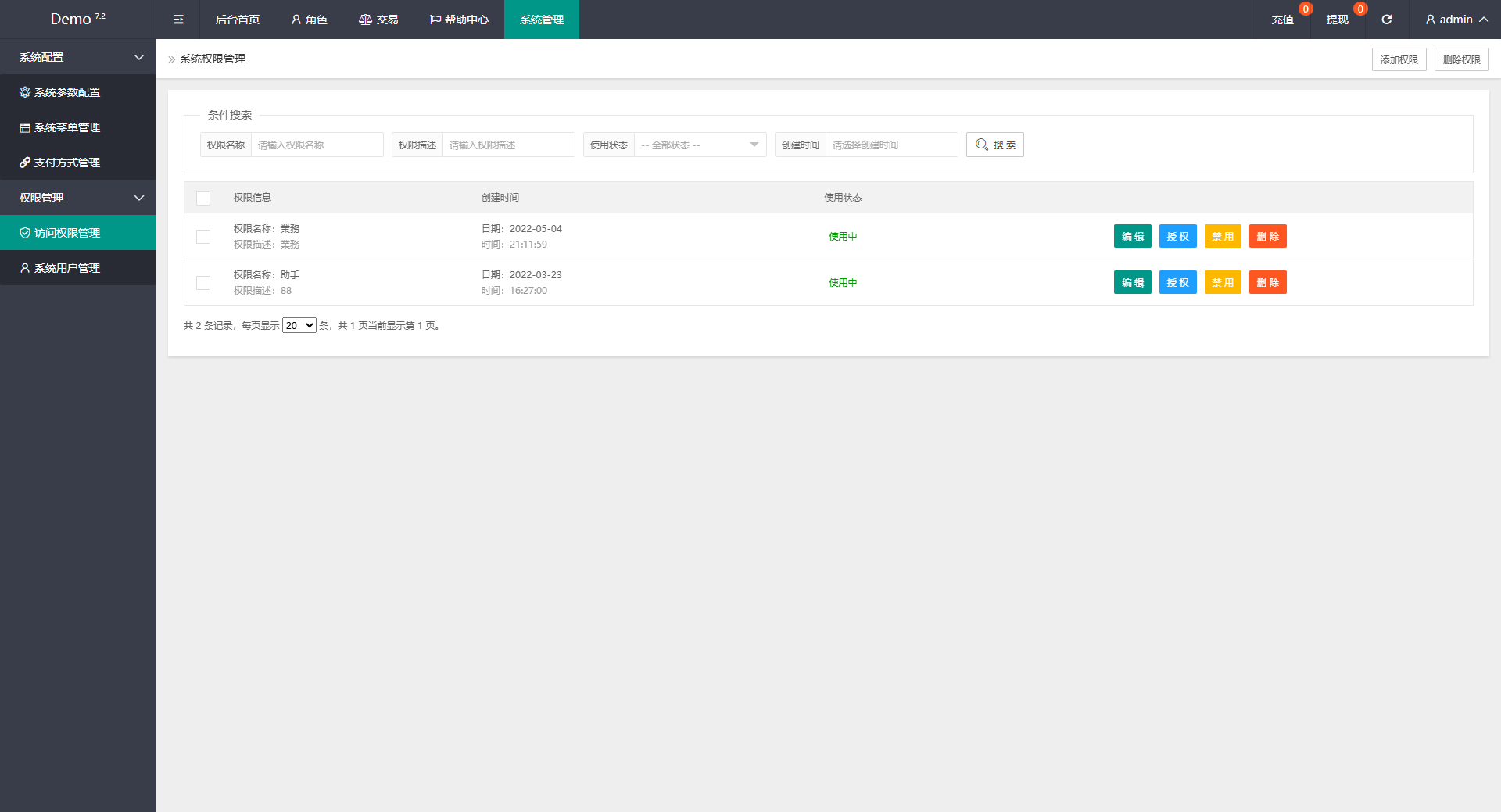Click the 添加权限 button
Screen dimensions: 1501x812
[x=1399, y=59]
